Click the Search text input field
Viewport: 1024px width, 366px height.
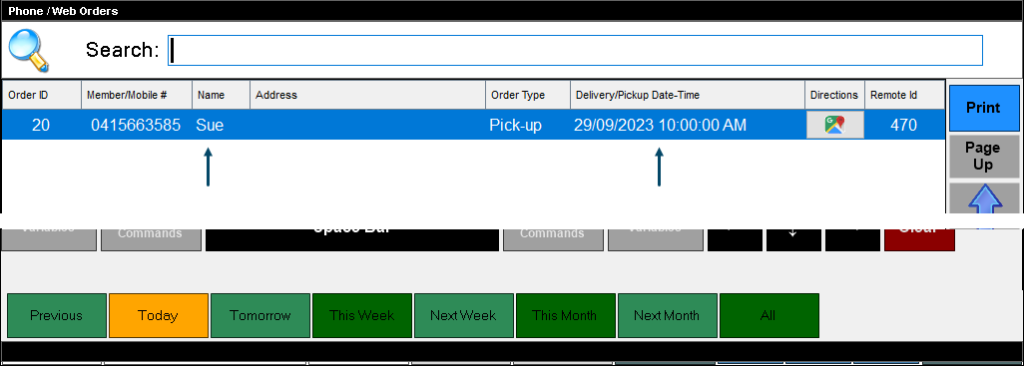tap(575, 50)
